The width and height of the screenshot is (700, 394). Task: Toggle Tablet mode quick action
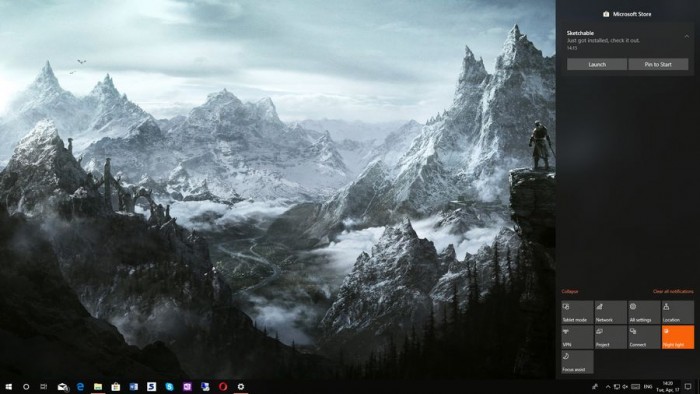click(x=577, y=312)
